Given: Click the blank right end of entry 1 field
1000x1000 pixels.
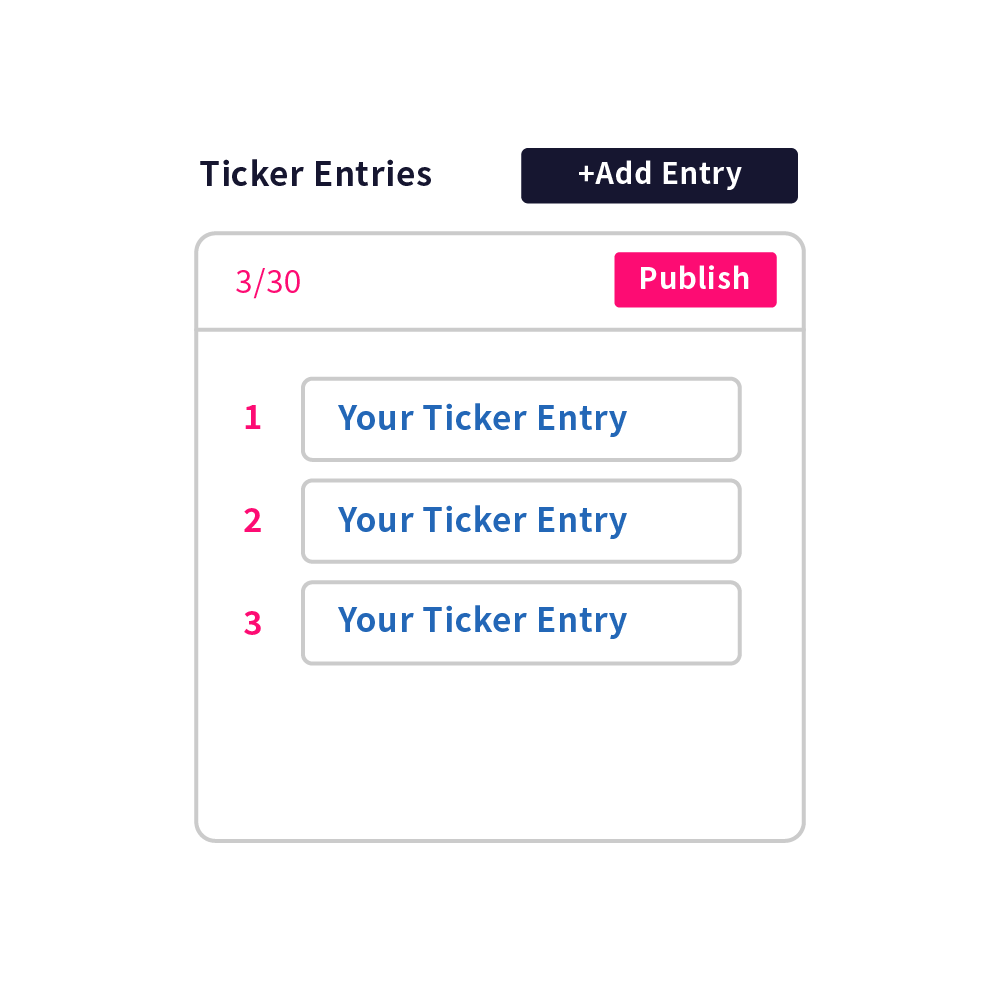Looking at the screenshot, I should click(x=690, y=419).
